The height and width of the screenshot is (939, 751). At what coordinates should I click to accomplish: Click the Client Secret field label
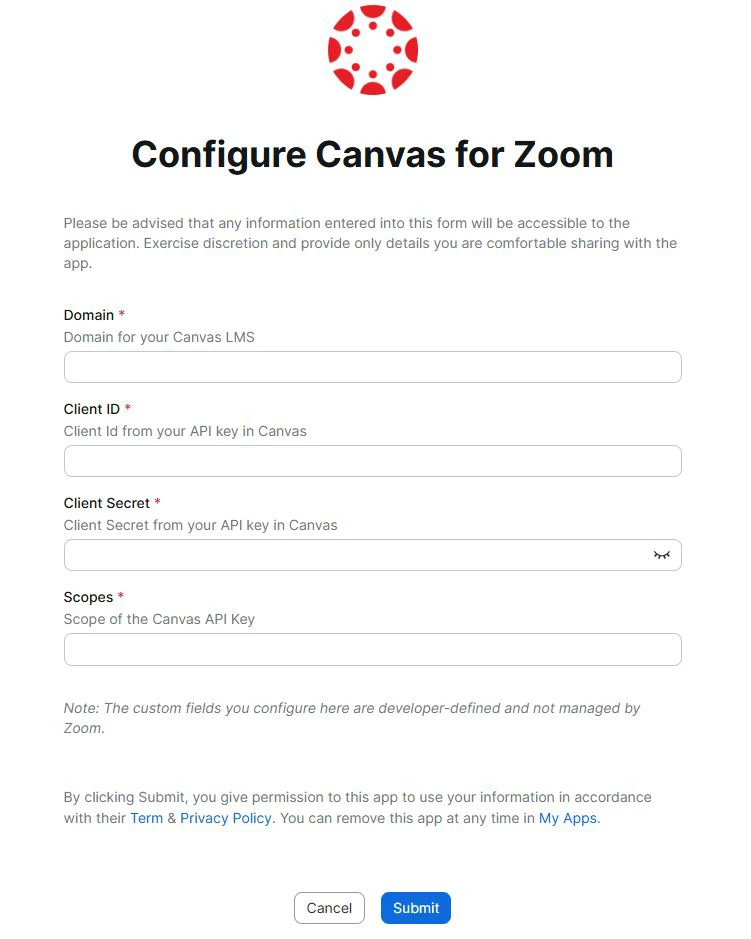[107, 503]
